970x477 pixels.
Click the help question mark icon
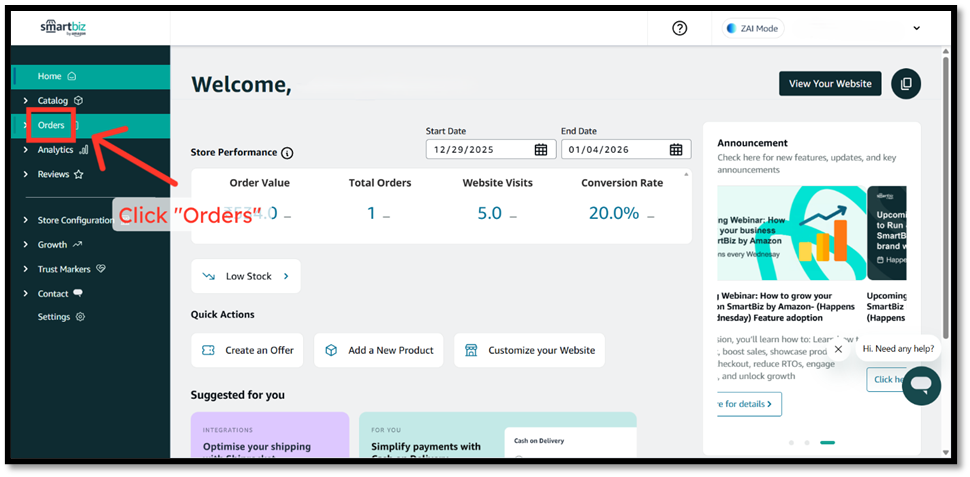(x=680, y=28)
